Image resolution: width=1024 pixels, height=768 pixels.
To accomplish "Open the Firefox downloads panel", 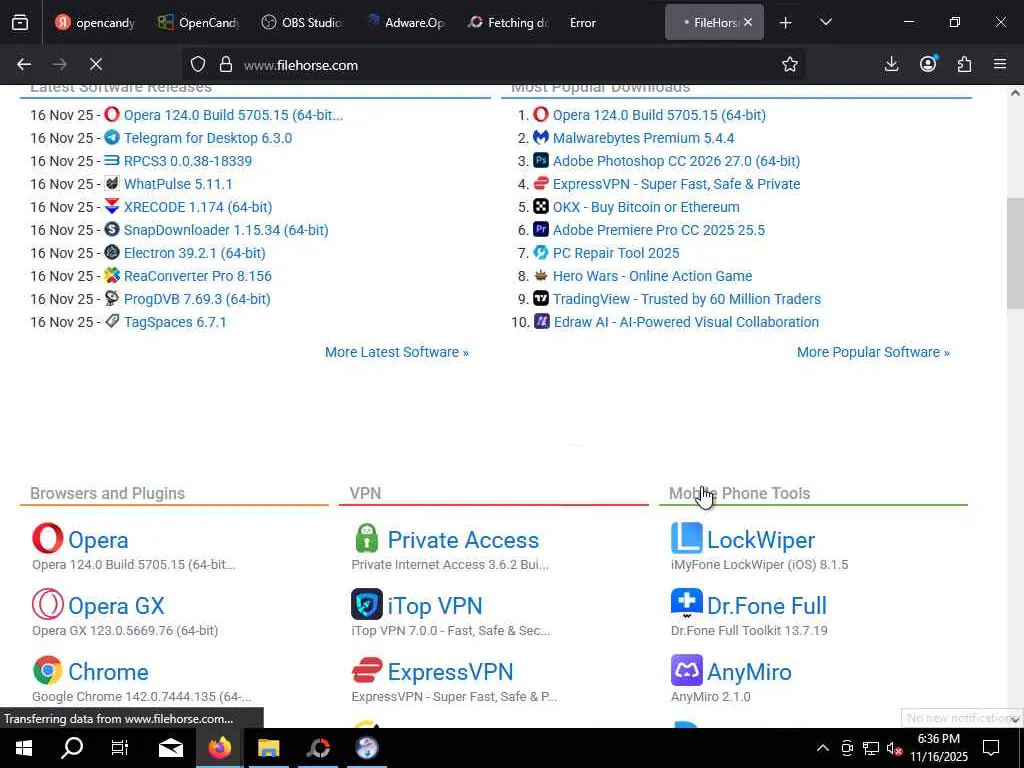I will (891, 64).
